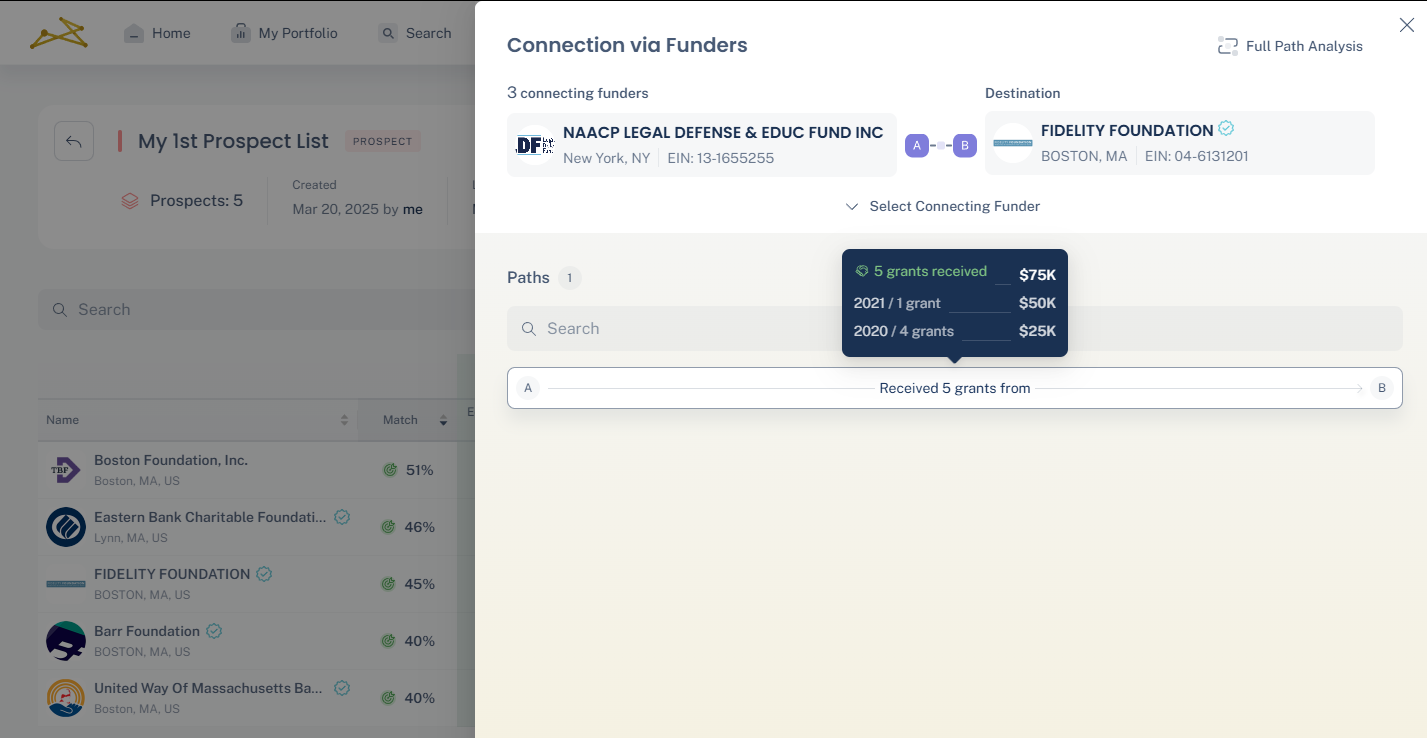Click the A-B connection path indicator

(x=941, y=146)
